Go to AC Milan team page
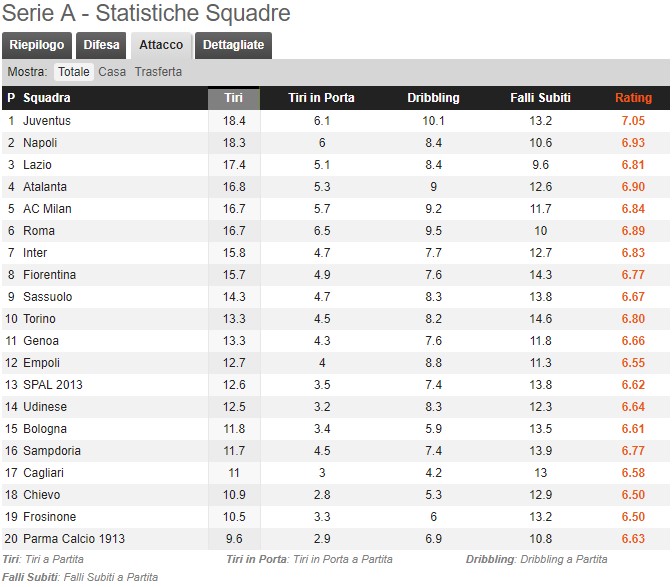This screenshot has width=672, height=587. coord(47,209)
